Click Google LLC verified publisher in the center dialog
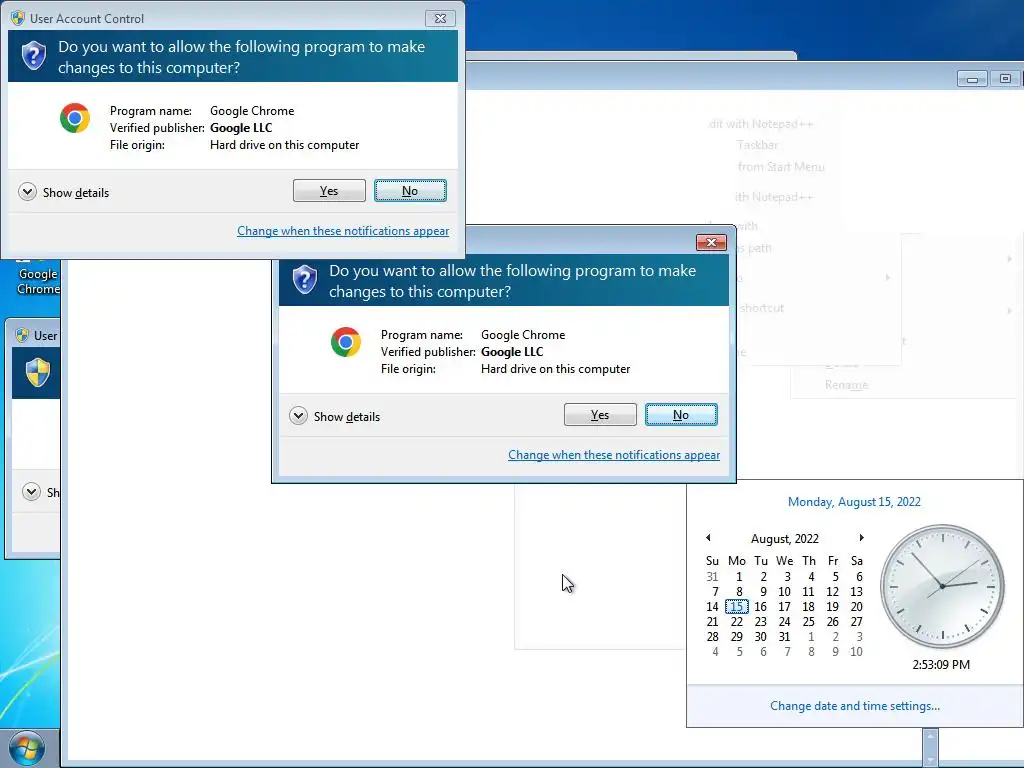This screenshot has width=1024, height=768. 512,352
